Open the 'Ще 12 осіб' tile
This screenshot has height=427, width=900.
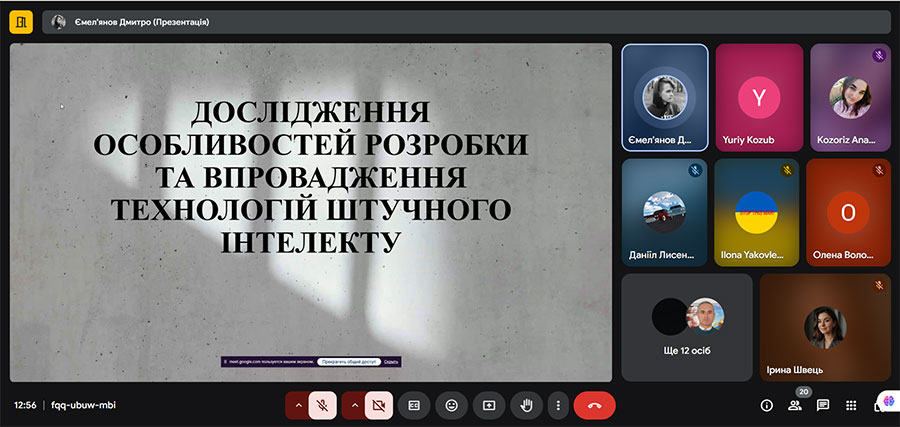click(x=687, y=327)
